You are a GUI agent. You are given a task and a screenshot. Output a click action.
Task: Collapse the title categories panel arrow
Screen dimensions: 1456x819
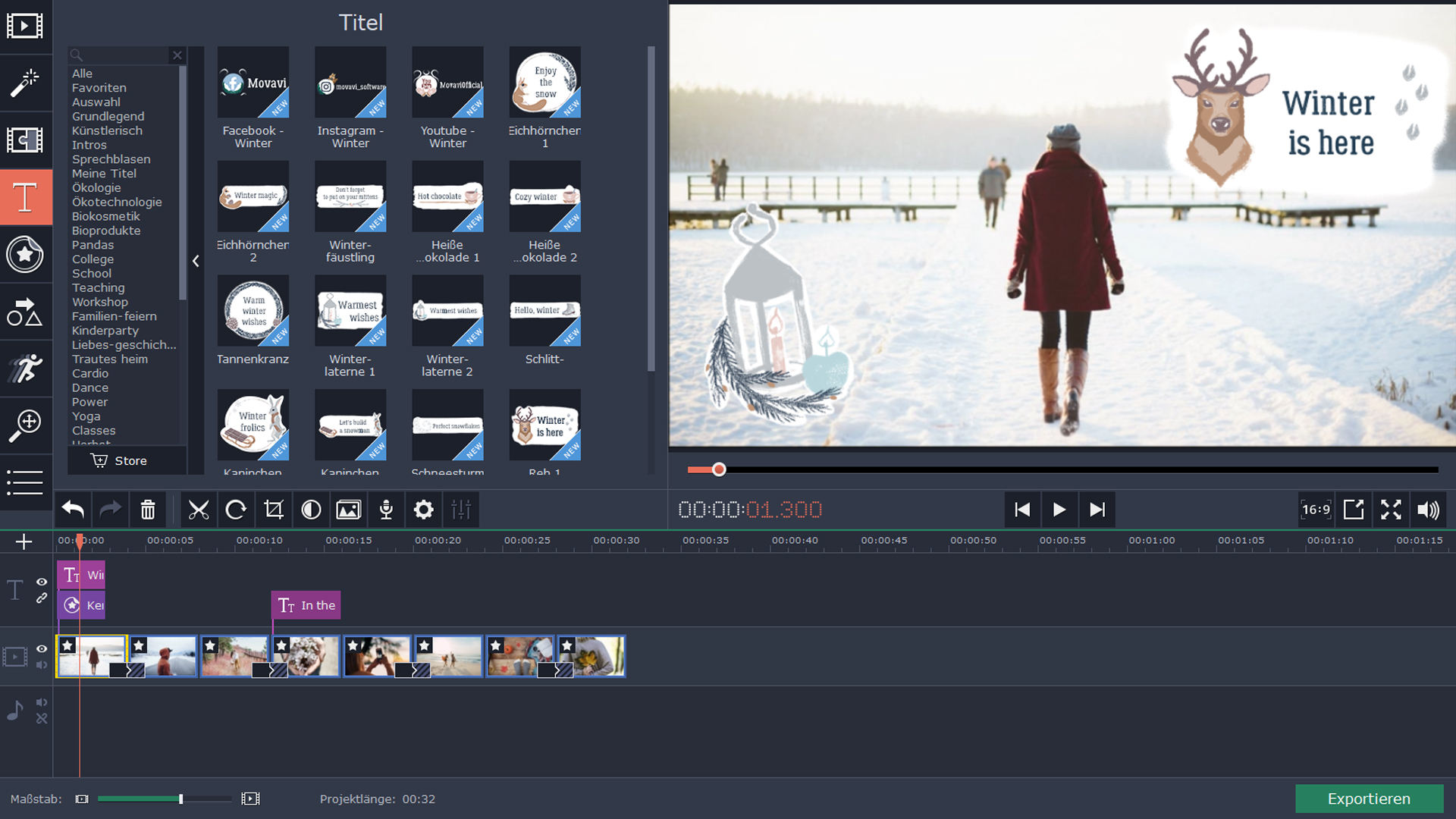196,261
